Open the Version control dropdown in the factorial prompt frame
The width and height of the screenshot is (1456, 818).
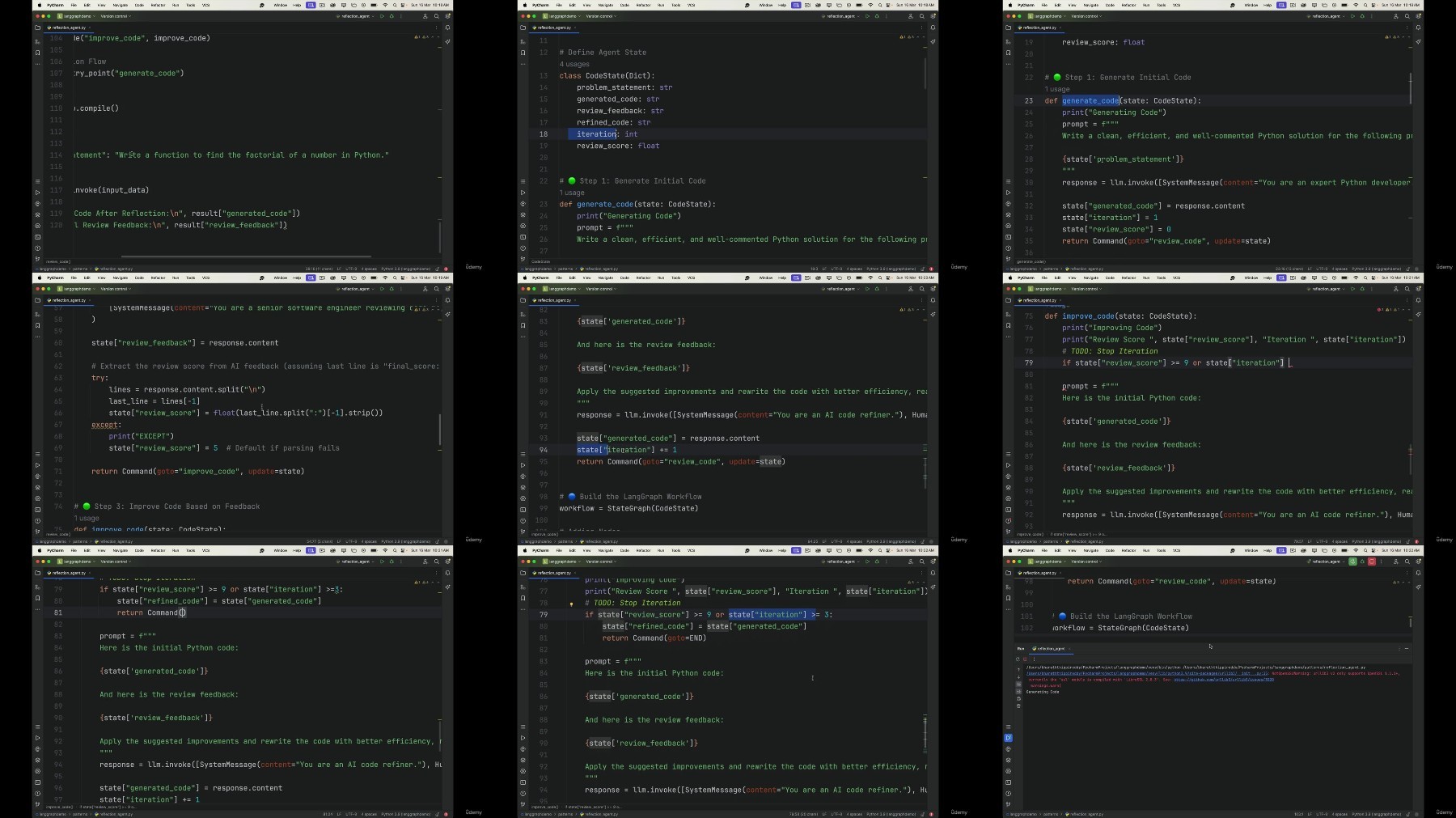pos(116,16)
